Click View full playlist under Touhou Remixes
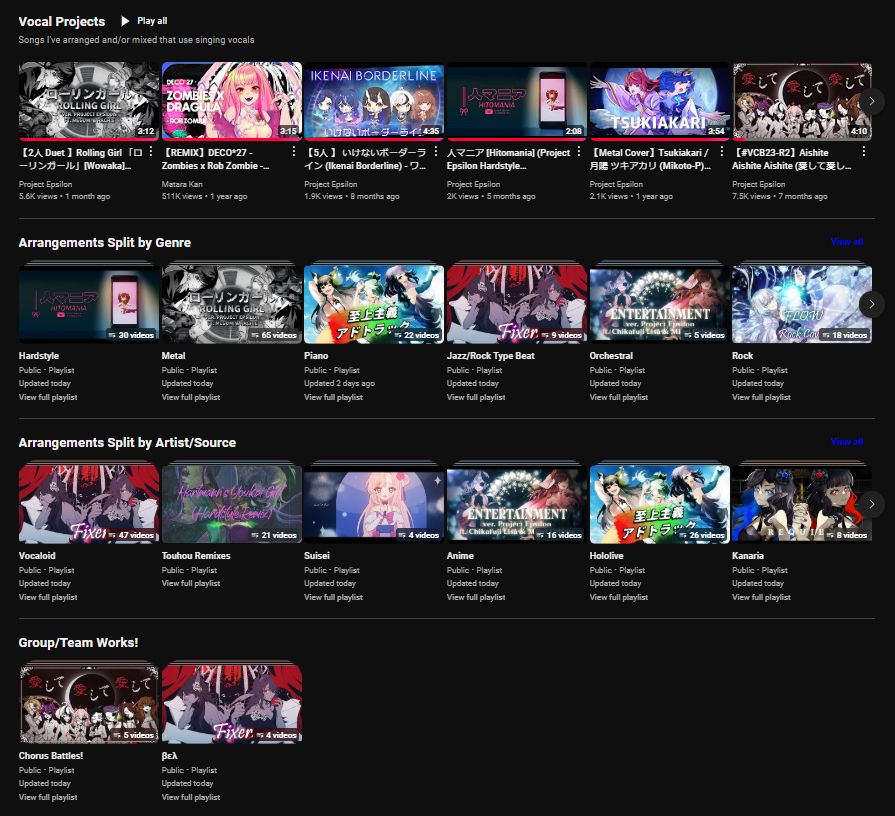Screen dimensions: 895x816 point(191,583)
